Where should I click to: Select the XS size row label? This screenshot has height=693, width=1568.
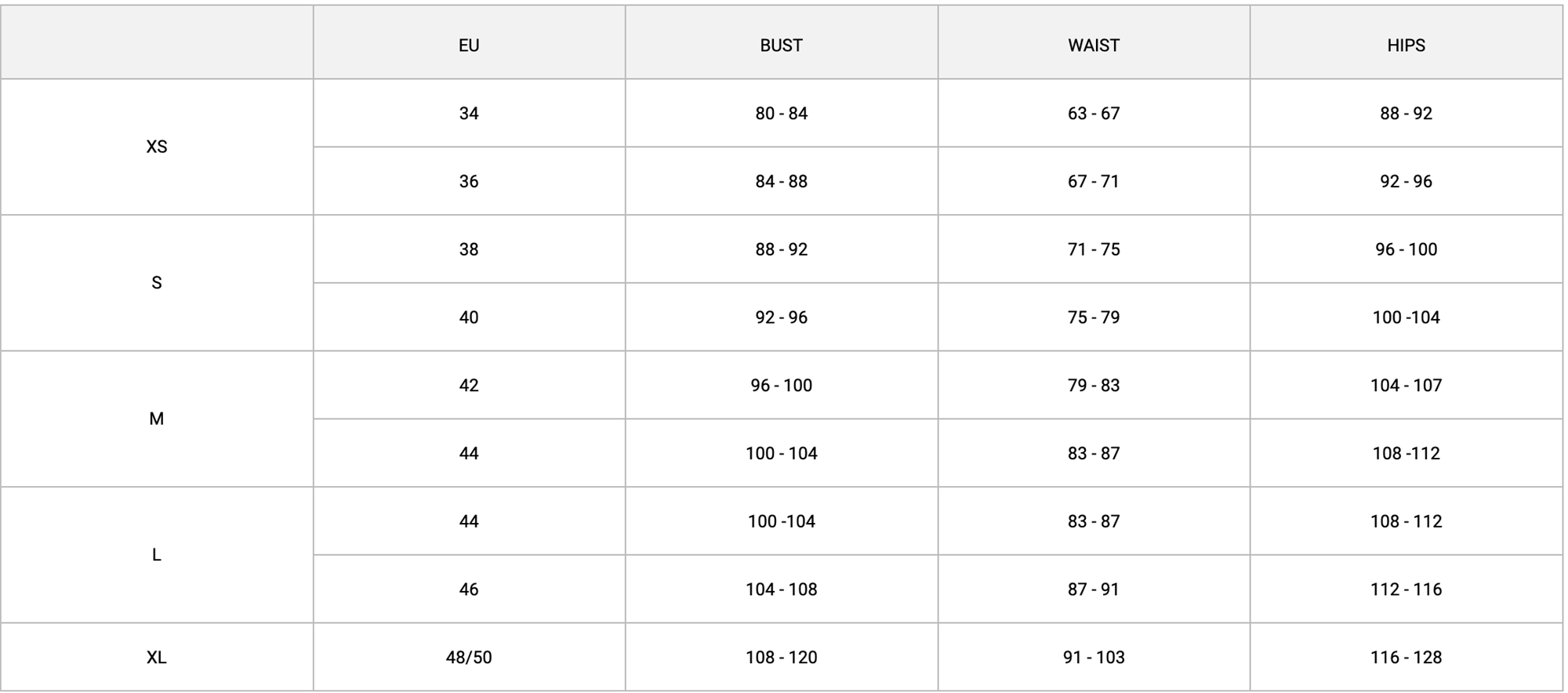(x=157, y=147)
